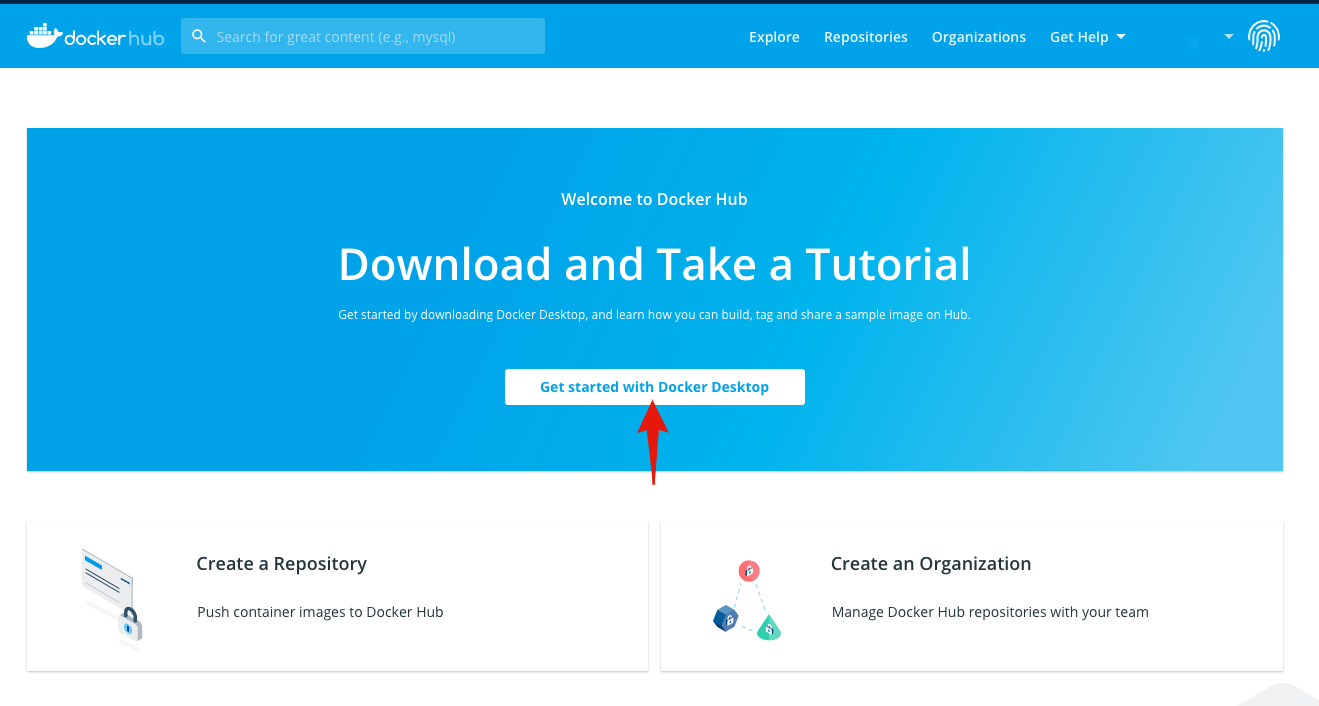Click the magnifier icon in the search bar
1319x706 pixels.
[x=199, y=36]
